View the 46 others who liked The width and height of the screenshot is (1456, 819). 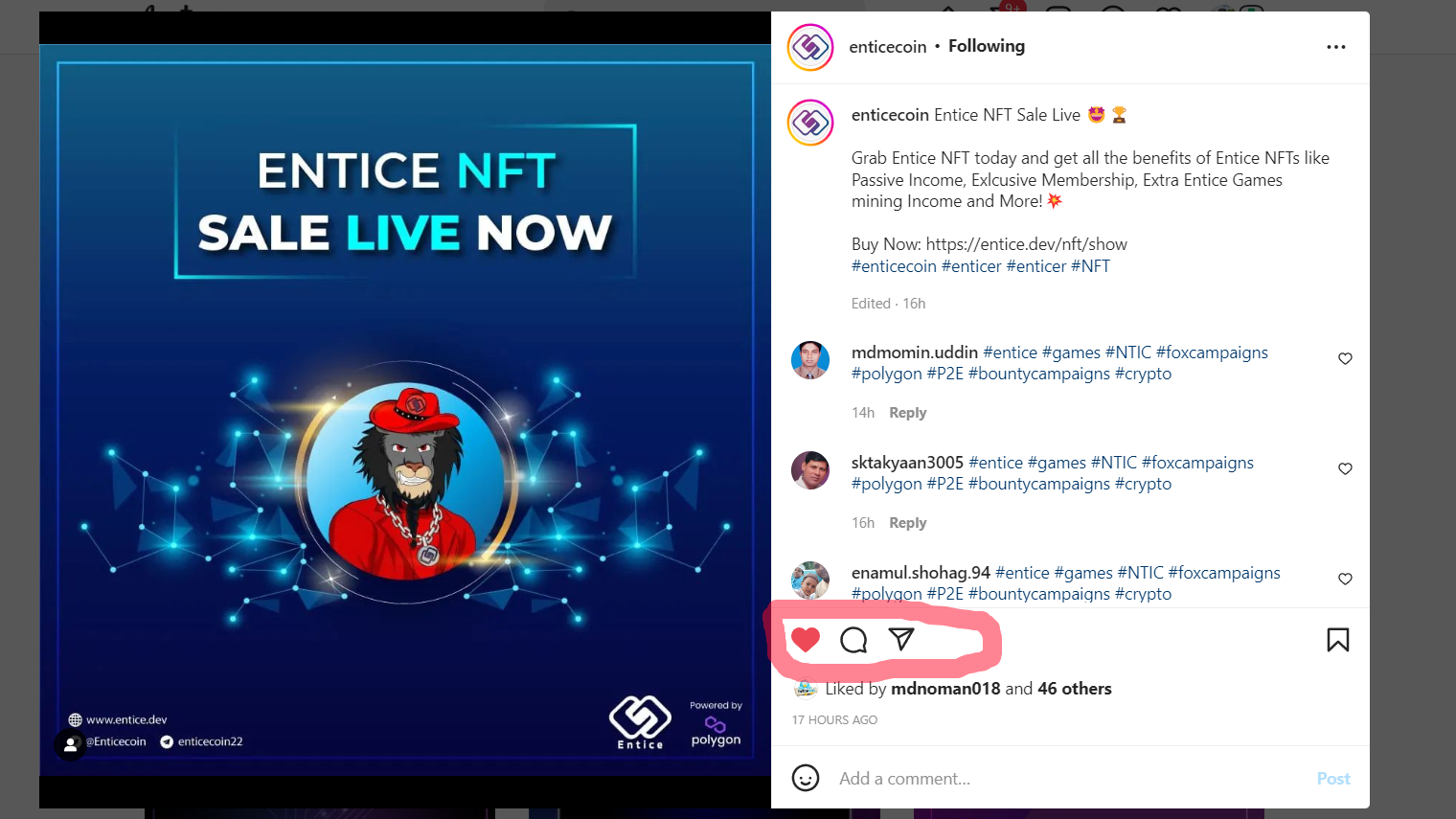1075,689
